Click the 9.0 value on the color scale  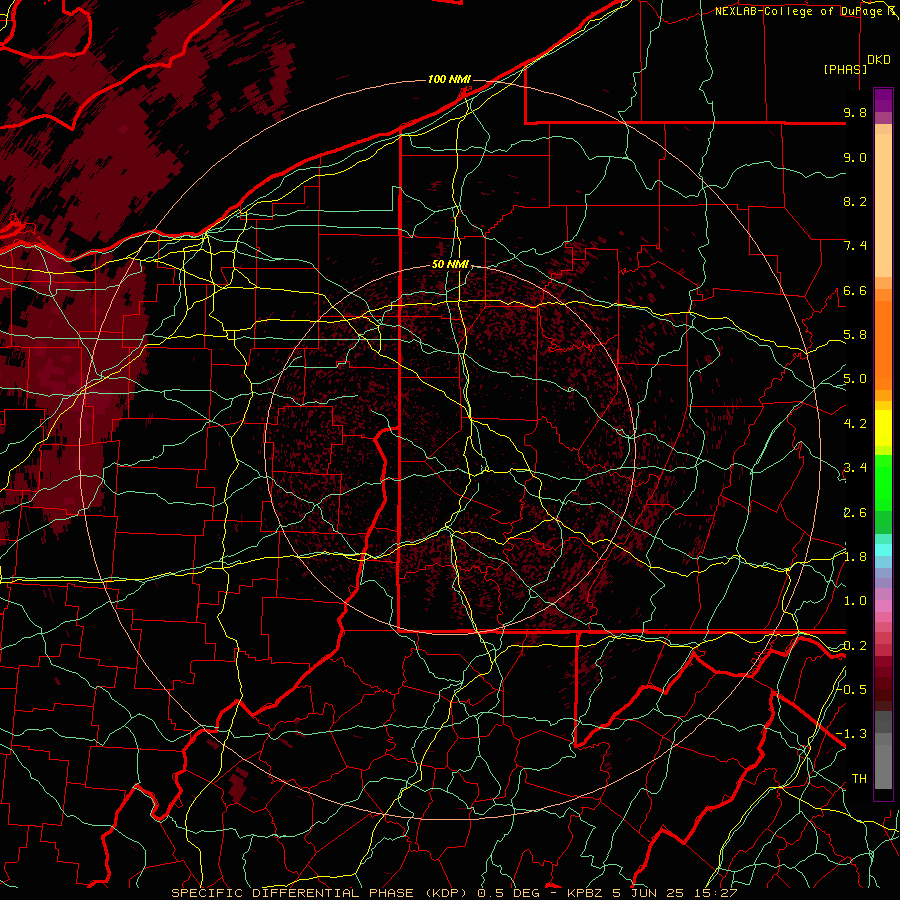pyautogui.click(x=855, y=158)
